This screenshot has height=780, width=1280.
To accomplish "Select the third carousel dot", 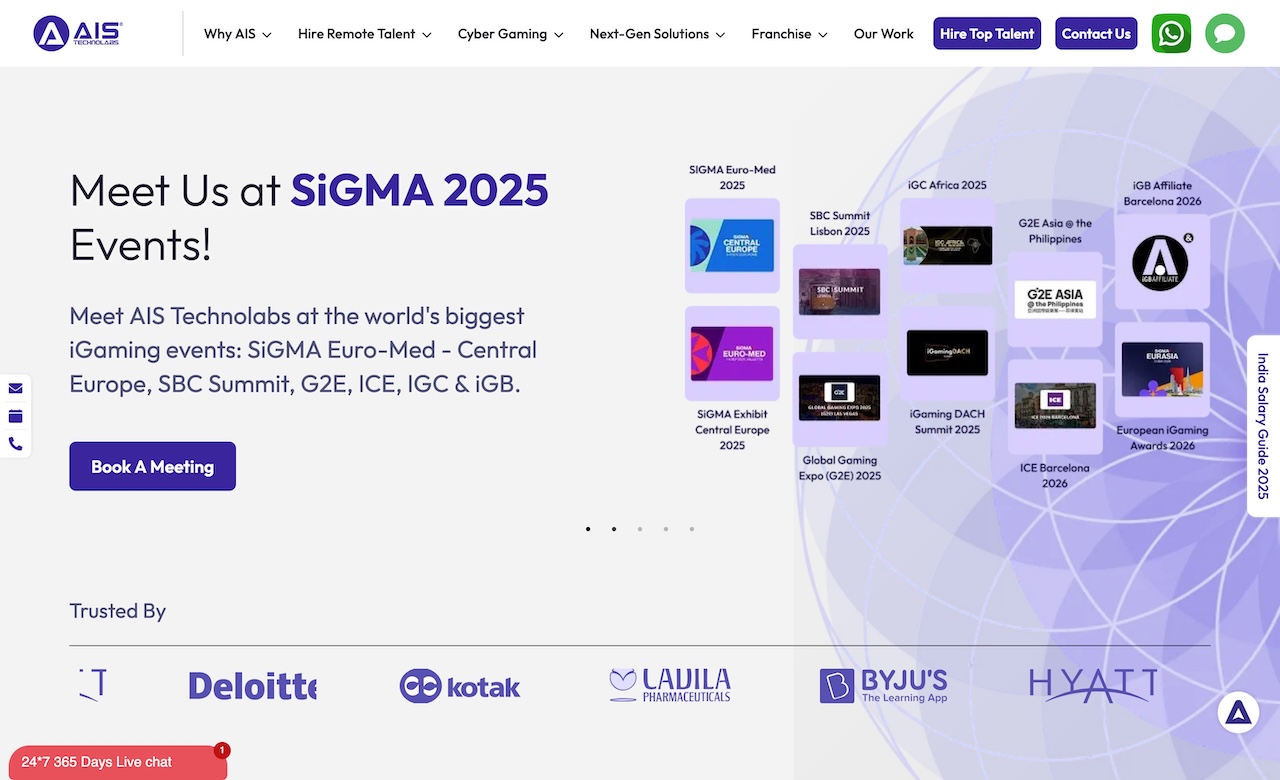I will coord(640,529).
